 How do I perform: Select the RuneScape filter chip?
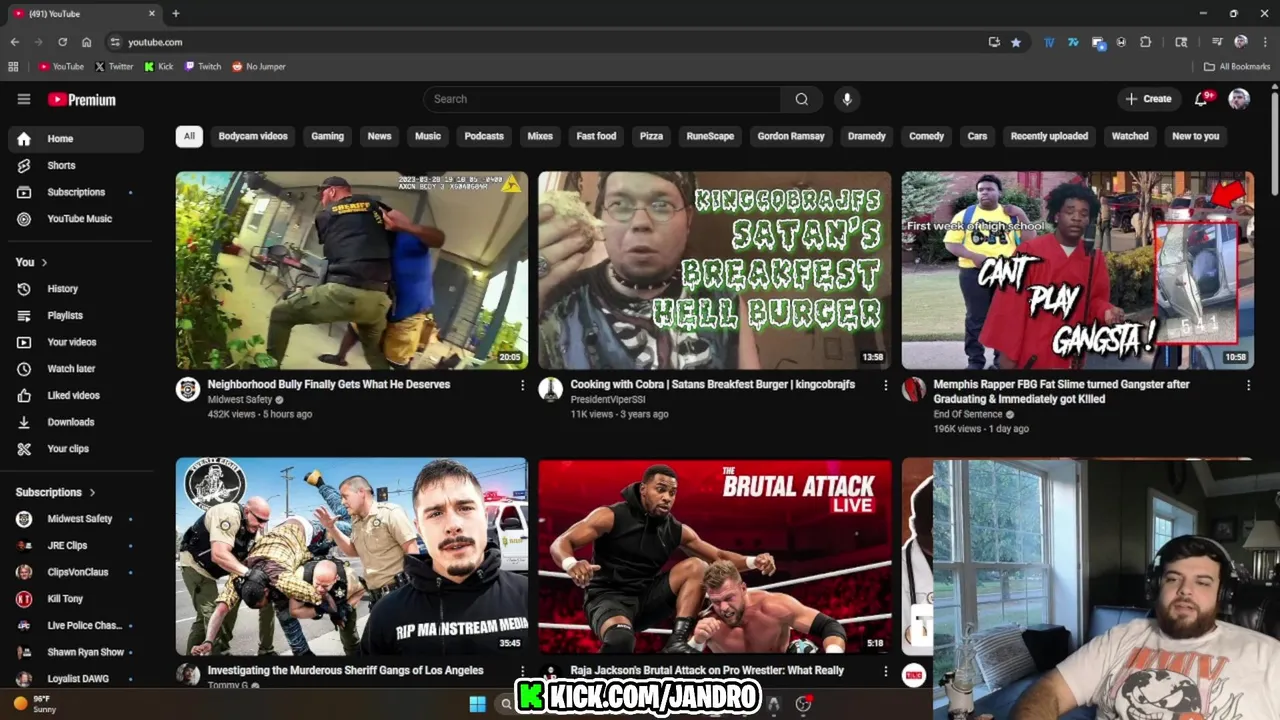click(x=710, y=136)
